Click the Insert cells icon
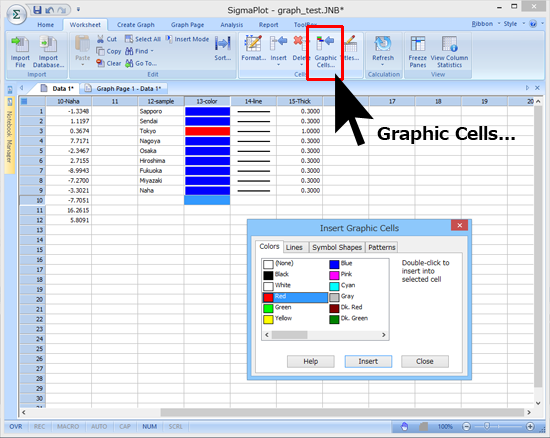Image resolution: width=550 pixels, height=438 pixels. 279,43
